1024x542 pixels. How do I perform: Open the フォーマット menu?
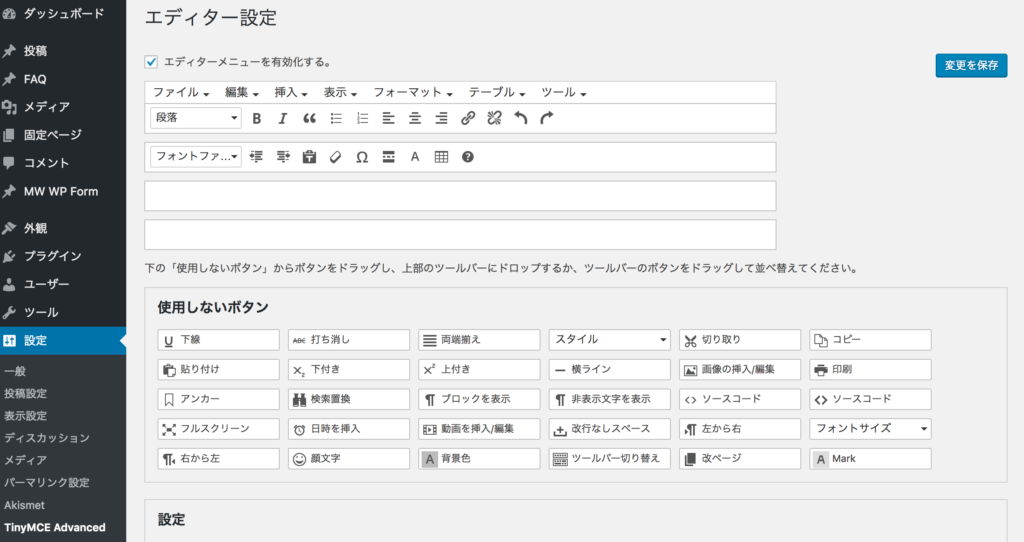(x=413, y=92)
